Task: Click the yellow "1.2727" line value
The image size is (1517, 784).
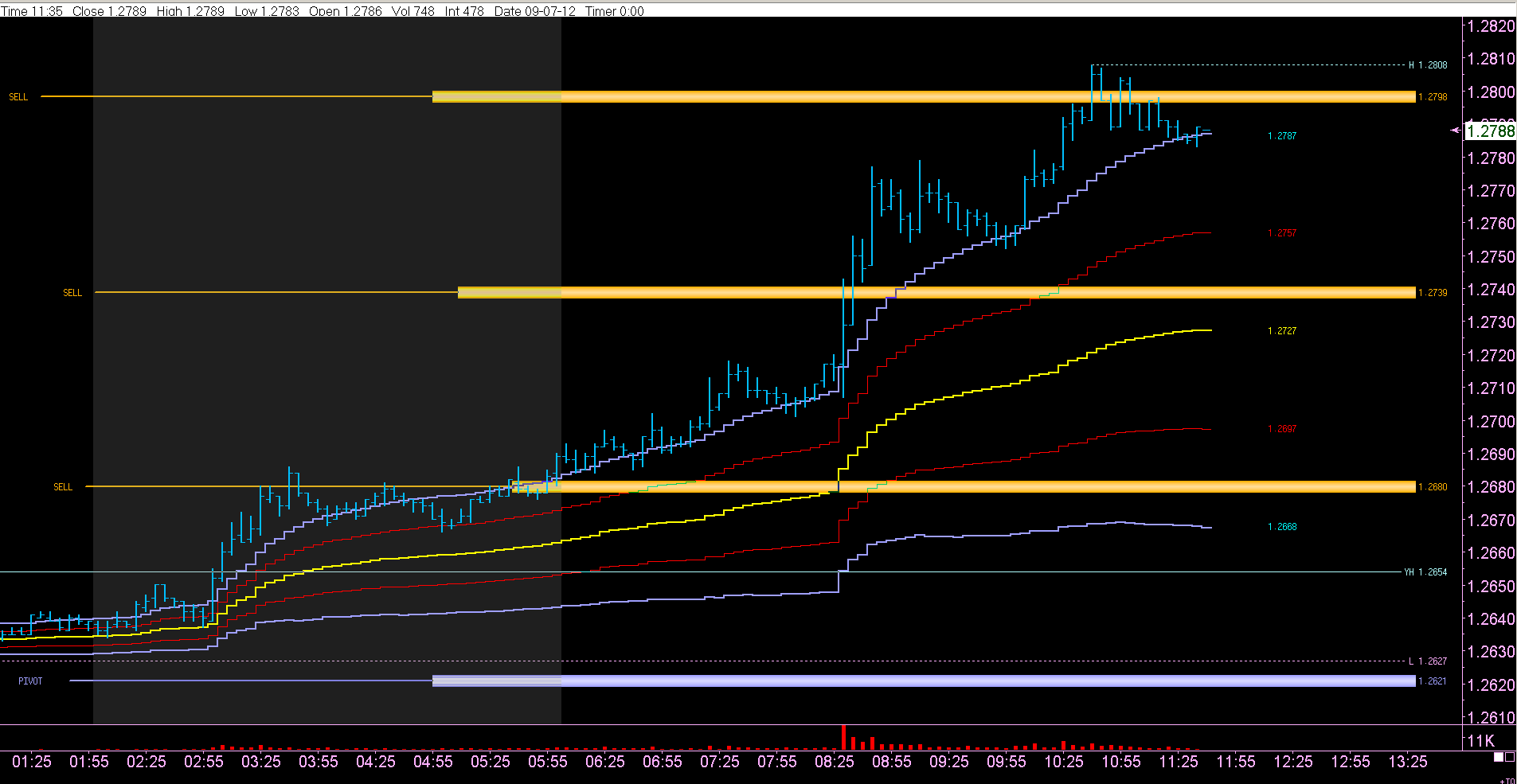Action: tap(1282, 331)
